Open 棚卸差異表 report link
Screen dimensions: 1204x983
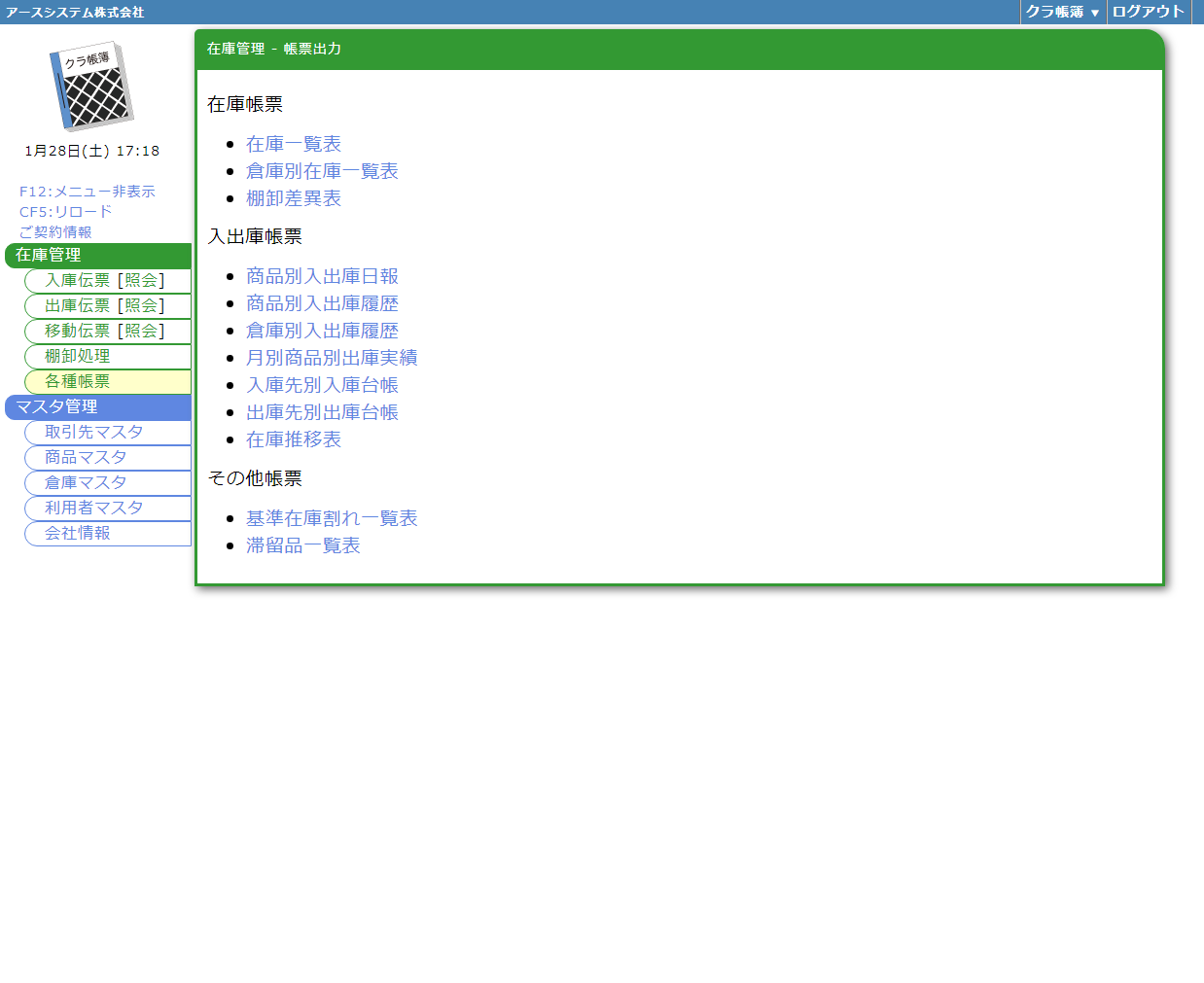pos(294,198)
